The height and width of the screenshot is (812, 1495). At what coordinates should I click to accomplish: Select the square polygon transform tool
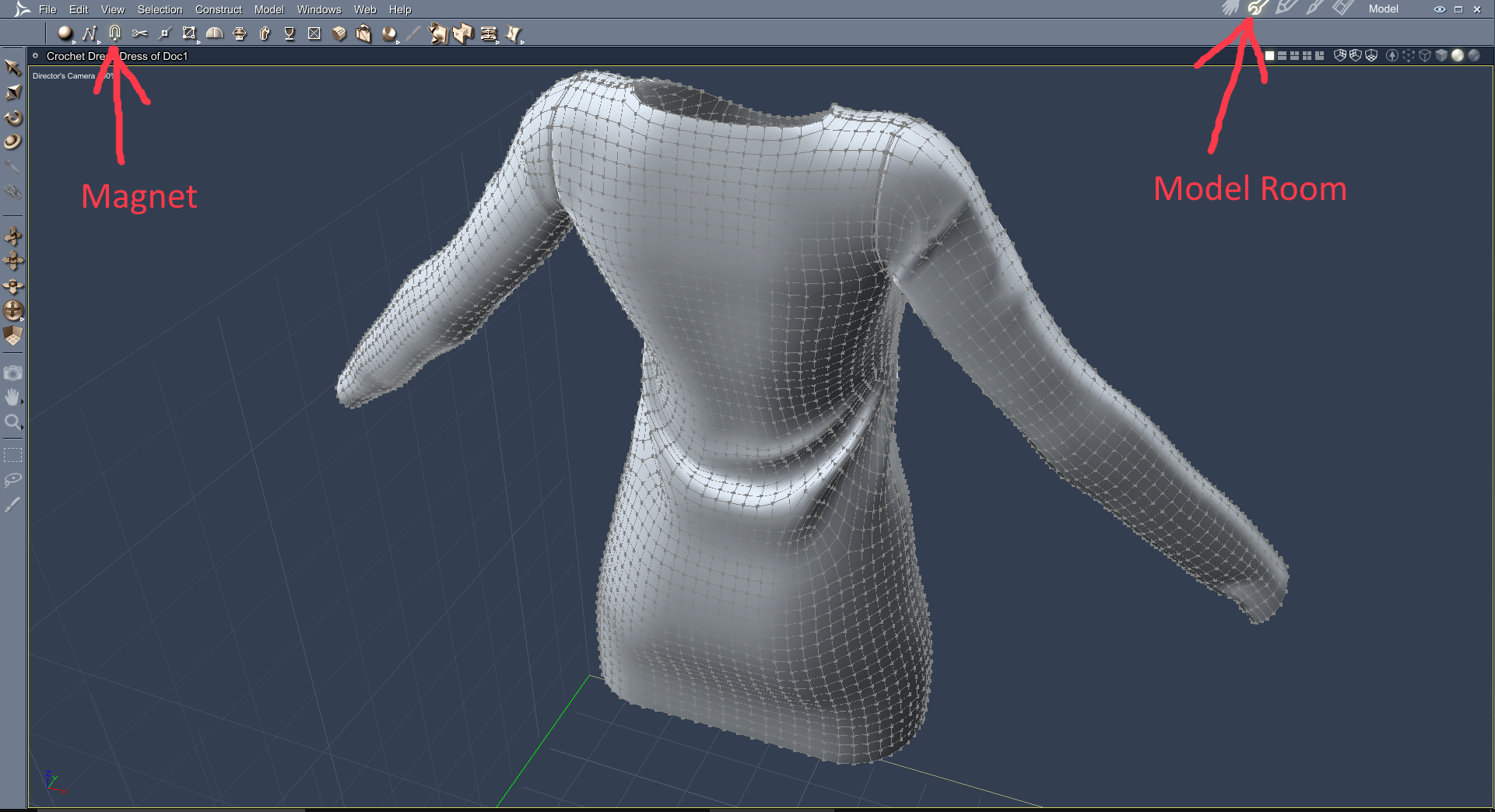click(189, 33)
